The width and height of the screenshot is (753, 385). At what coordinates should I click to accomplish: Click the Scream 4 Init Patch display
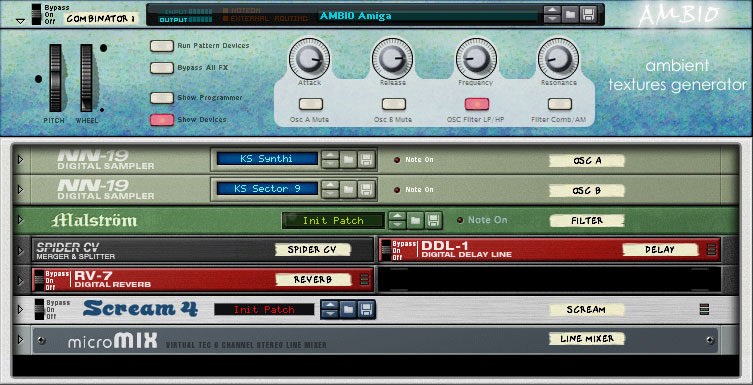(x=264, y=310)
